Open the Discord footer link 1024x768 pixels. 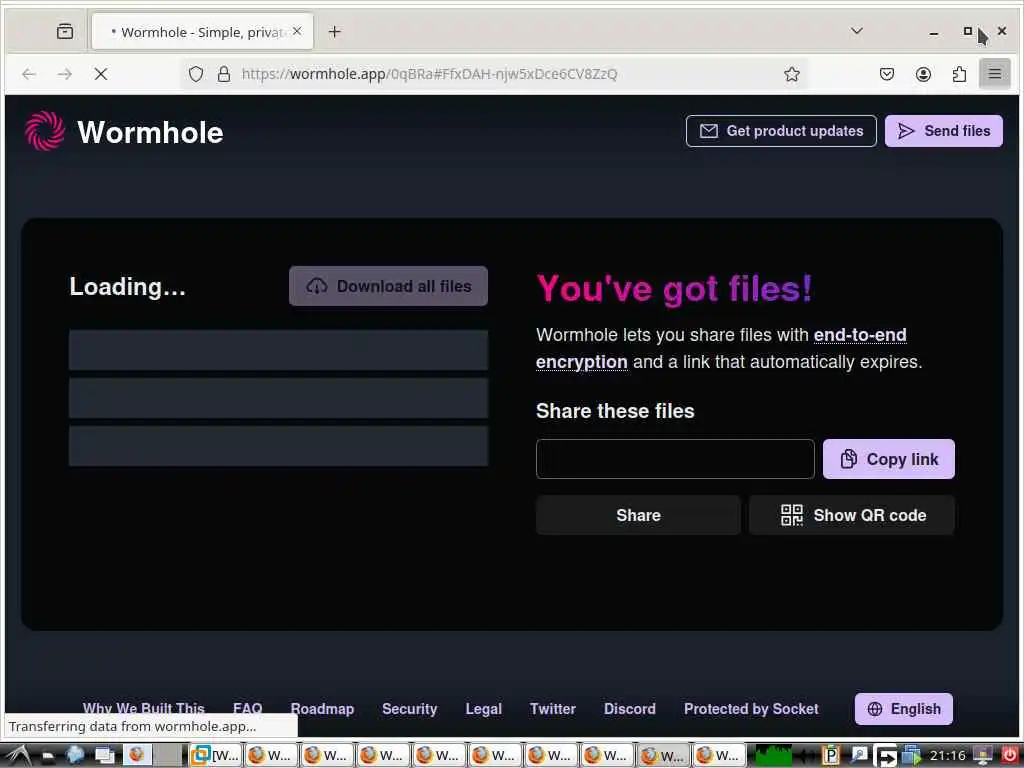click(630, 709)
